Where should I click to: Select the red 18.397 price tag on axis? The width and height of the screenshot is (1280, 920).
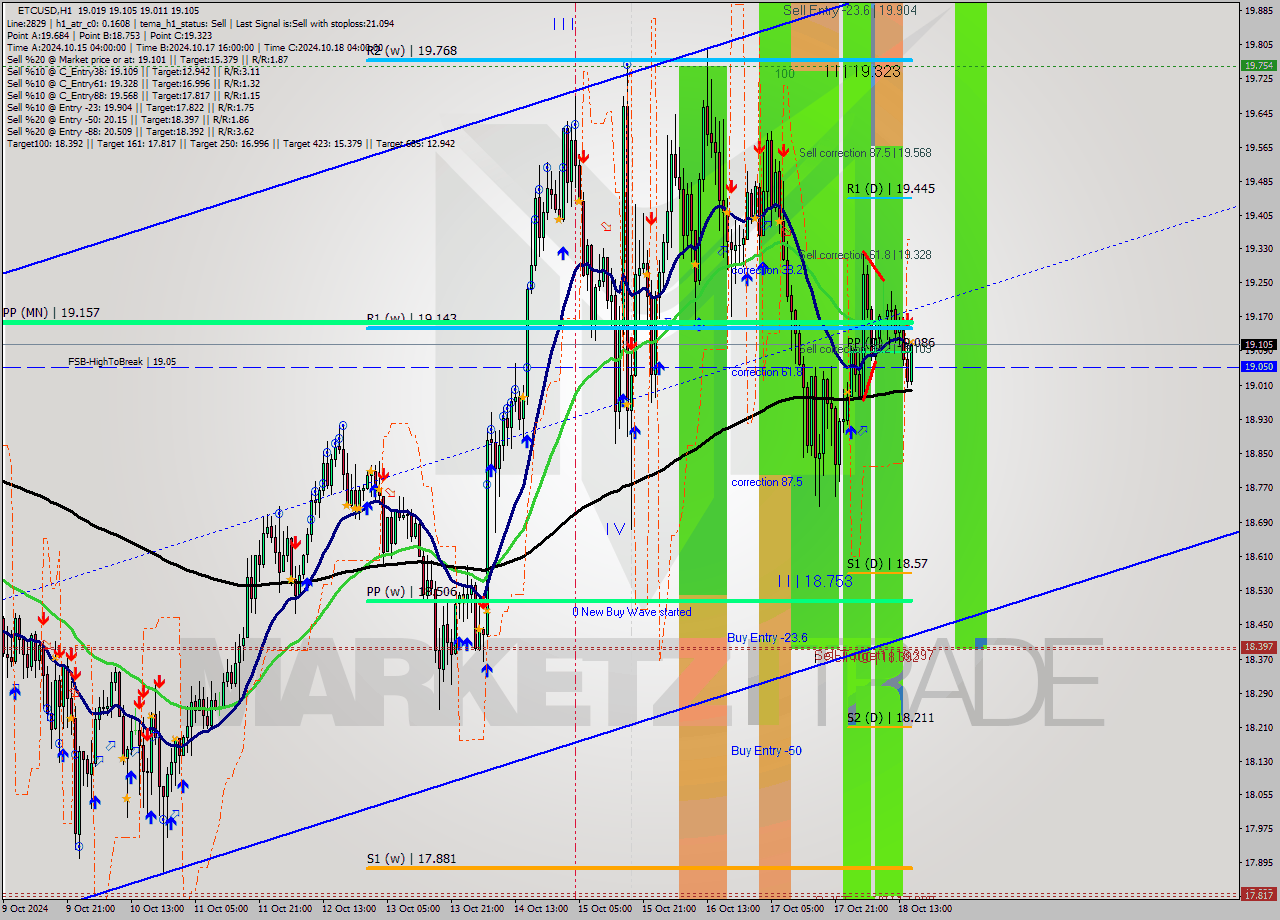tap(1258, 647)
